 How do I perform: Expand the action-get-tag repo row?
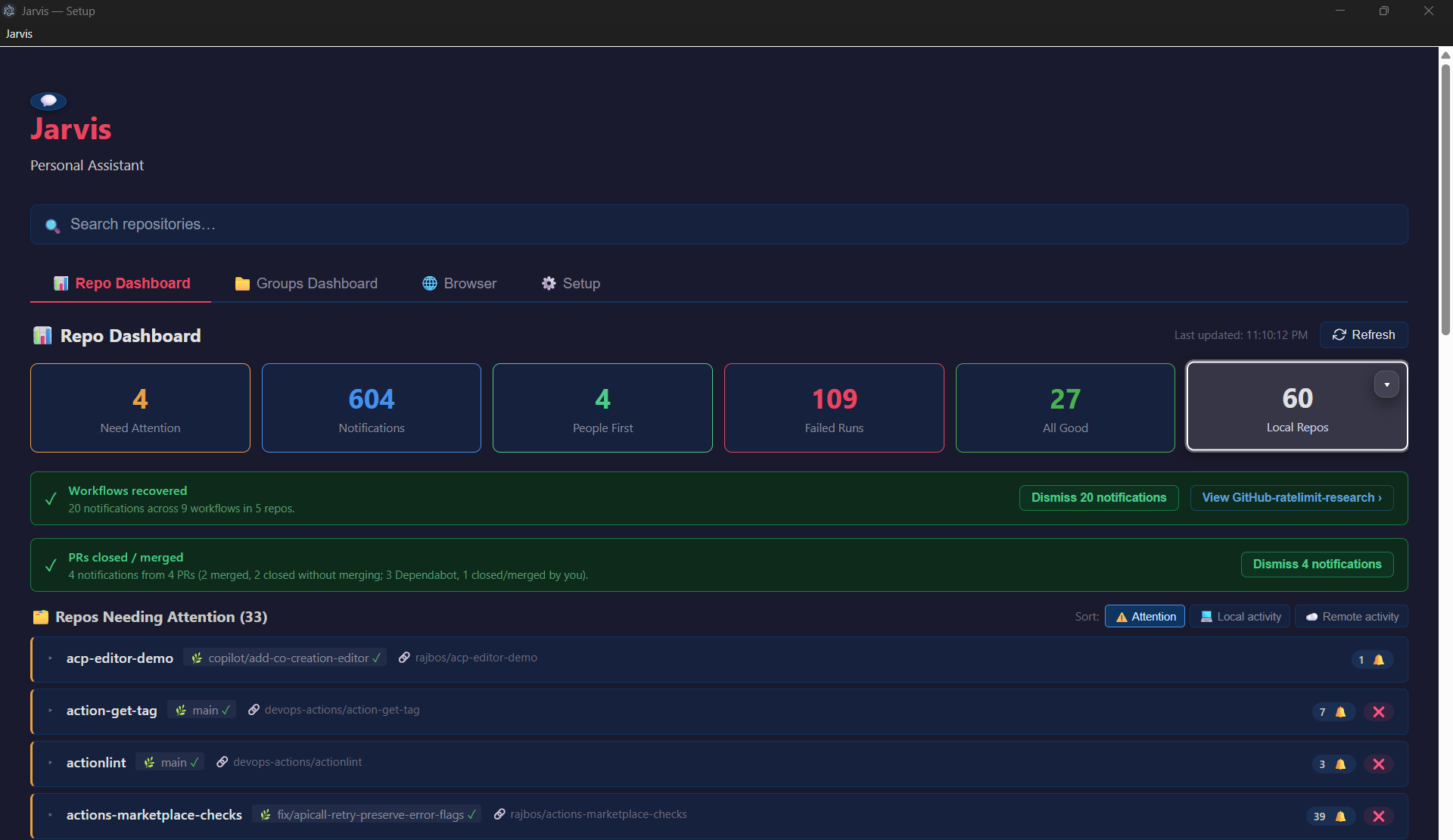51,711
